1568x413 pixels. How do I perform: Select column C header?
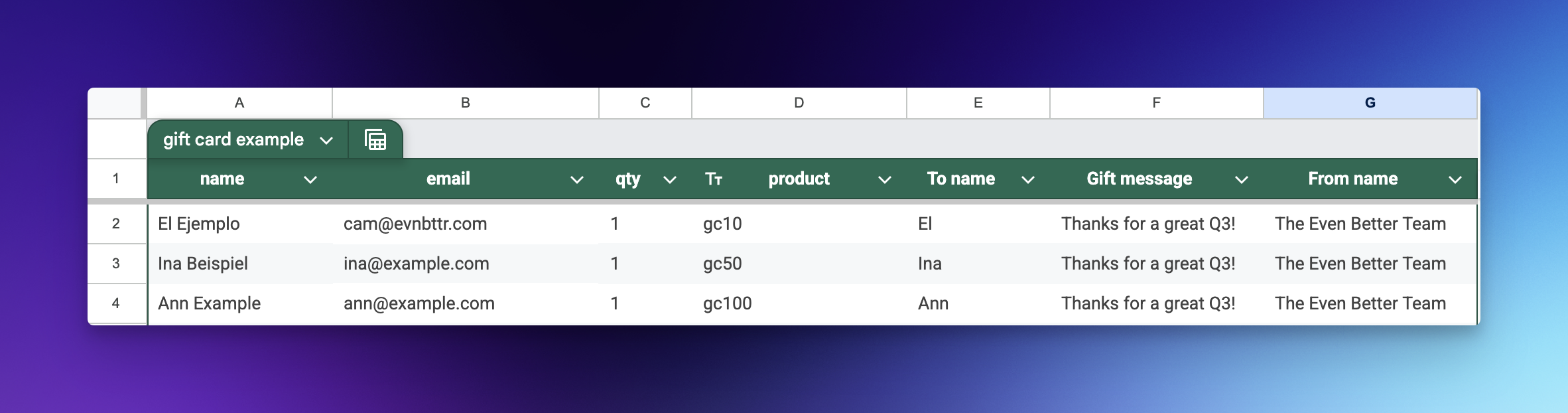click(645, 103)
